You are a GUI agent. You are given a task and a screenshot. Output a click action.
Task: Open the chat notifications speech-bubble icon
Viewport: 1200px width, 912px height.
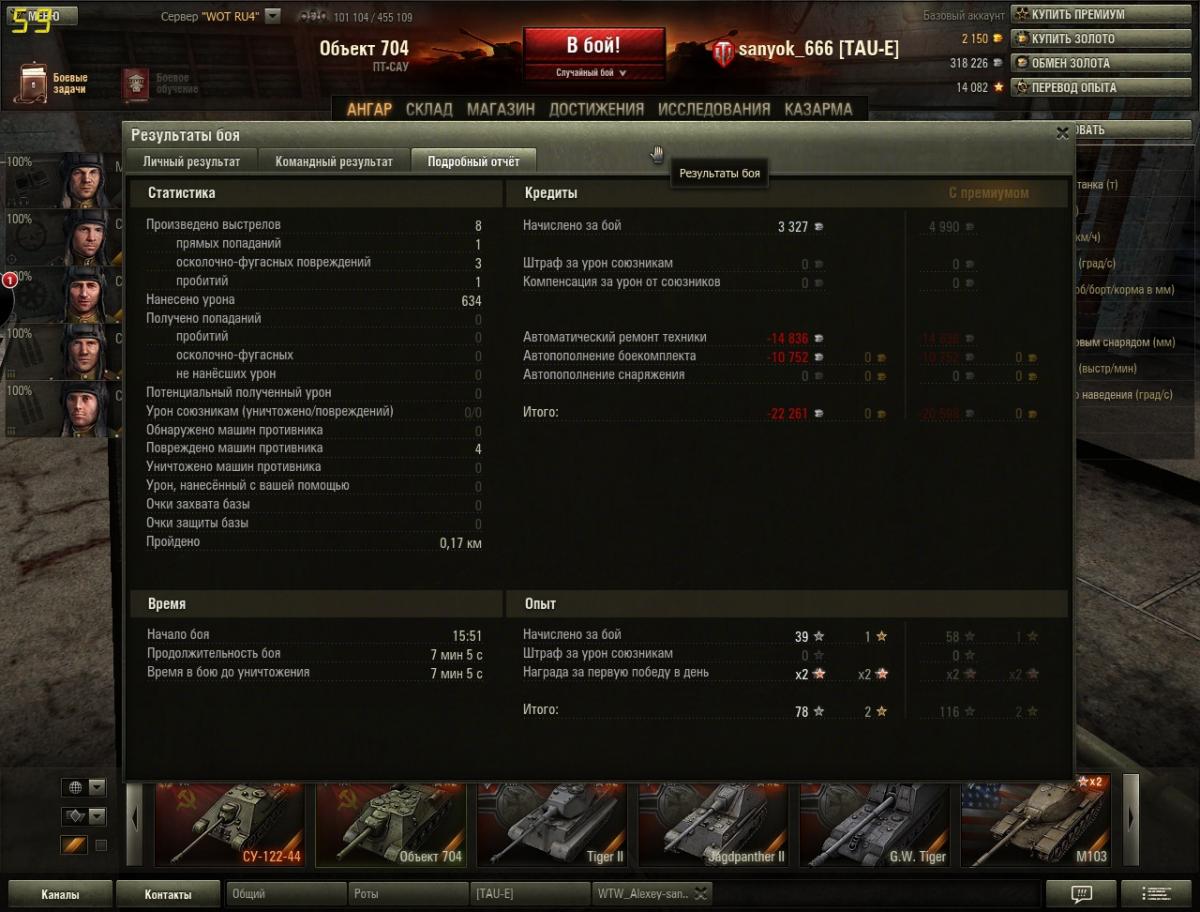(1081, 894)
